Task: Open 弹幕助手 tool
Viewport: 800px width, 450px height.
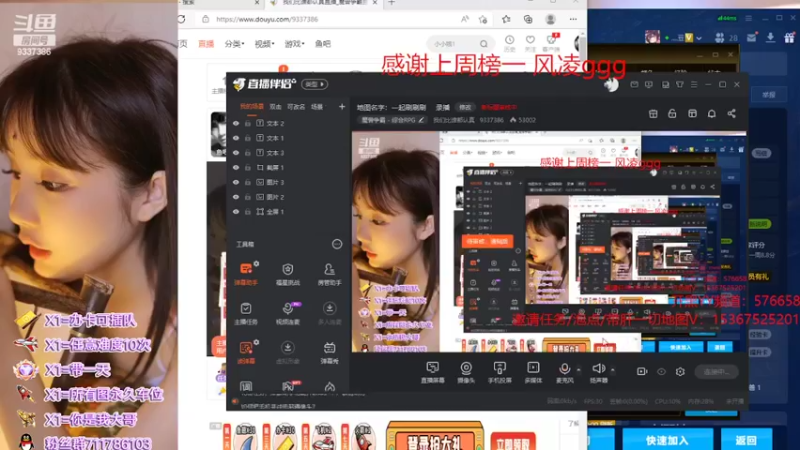Action: 246,273
